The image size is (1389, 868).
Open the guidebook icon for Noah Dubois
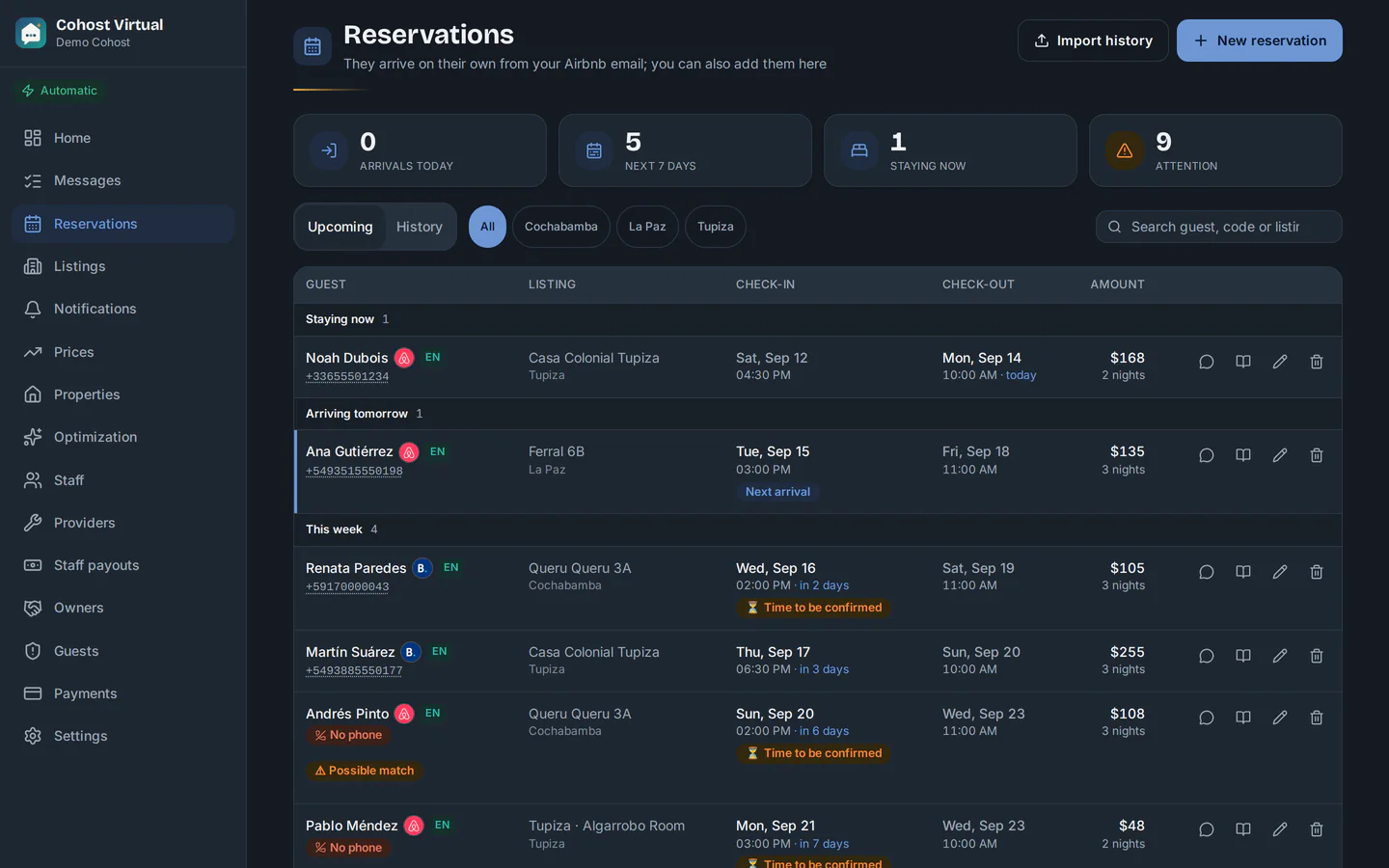(1243, 362)
